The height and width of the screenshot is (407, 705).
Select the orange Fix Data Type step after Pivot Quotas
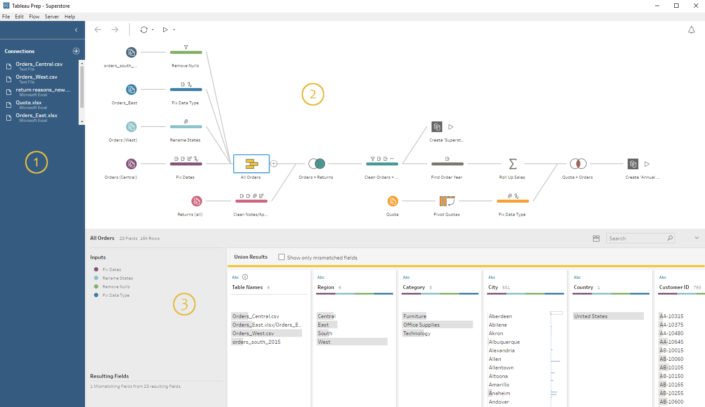tap(513, 201)
